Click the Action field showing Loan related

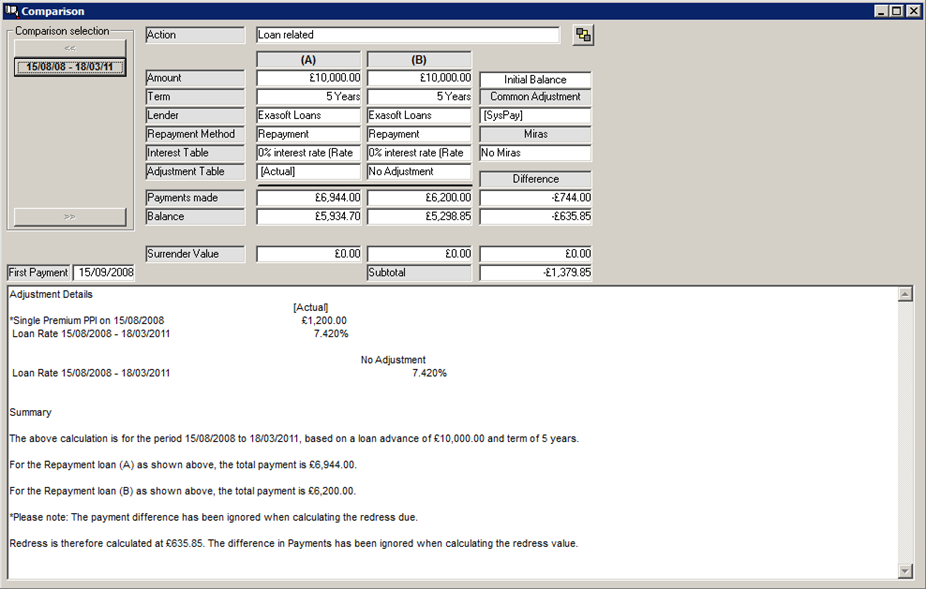click(x=407, y=35)
